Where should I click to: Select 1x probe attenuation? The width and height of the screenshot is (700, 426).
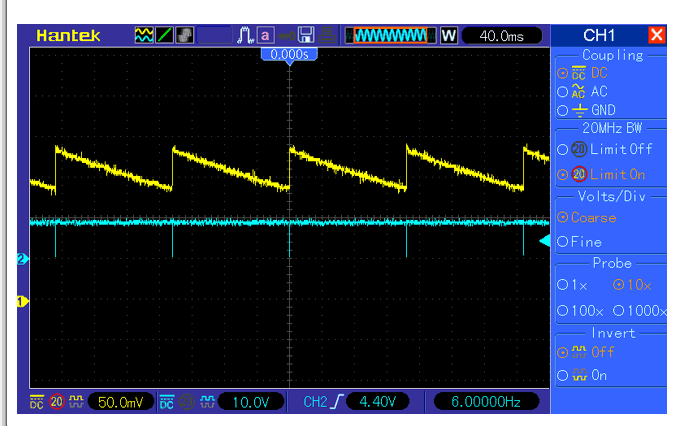pos(573,285)
